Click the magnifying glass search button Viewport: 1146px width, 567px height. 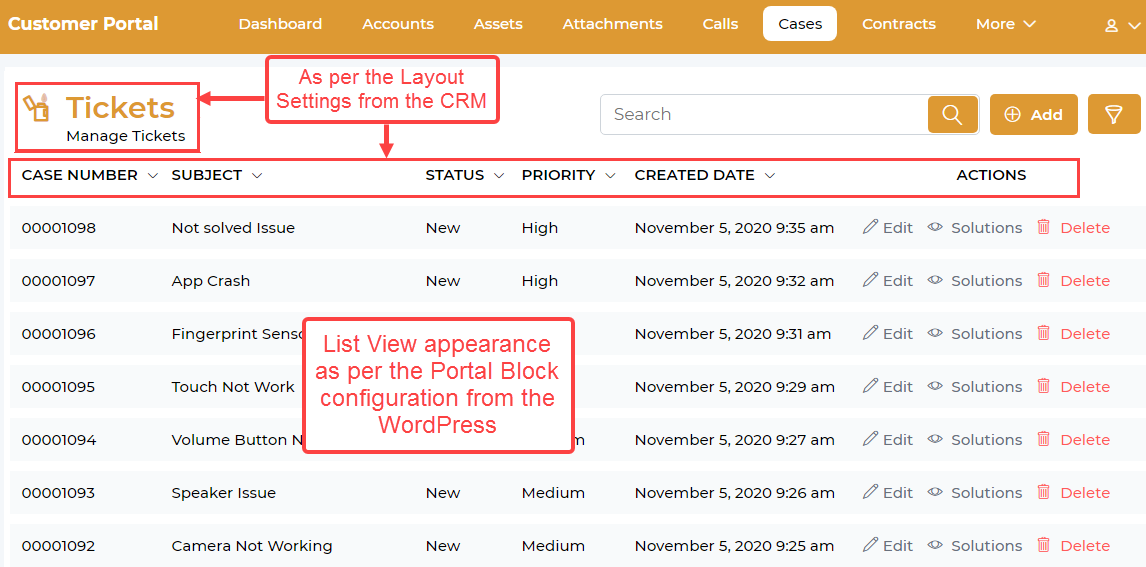[x=952, y=115]
